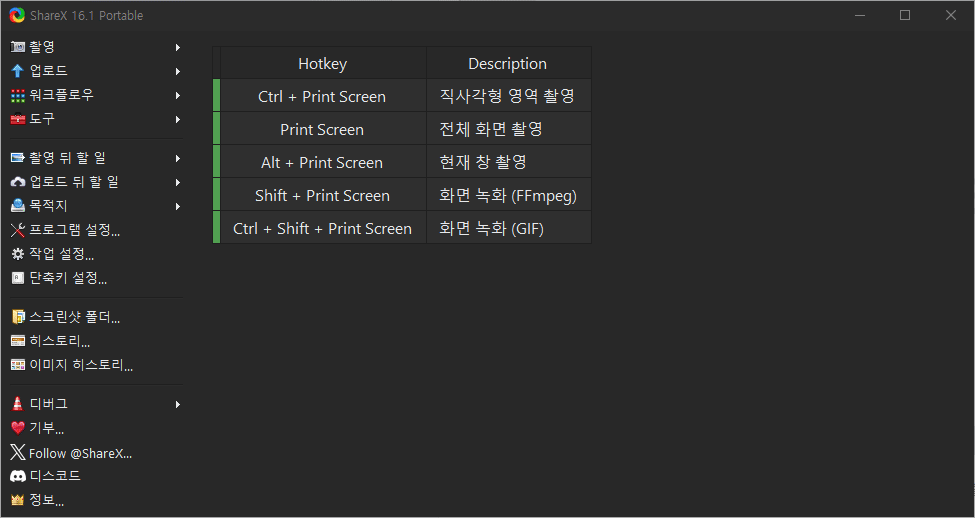The width and height of the screenshot is (975, 518).
Task: Expand the 도구 submenu arrow
Action: 178,119
